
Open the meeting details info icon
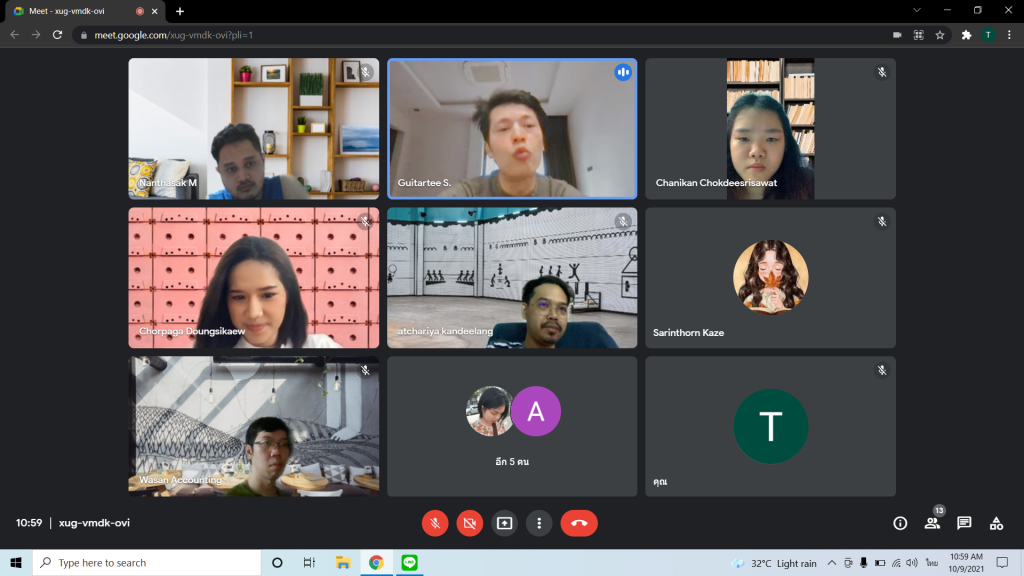(x=900, y=523)
